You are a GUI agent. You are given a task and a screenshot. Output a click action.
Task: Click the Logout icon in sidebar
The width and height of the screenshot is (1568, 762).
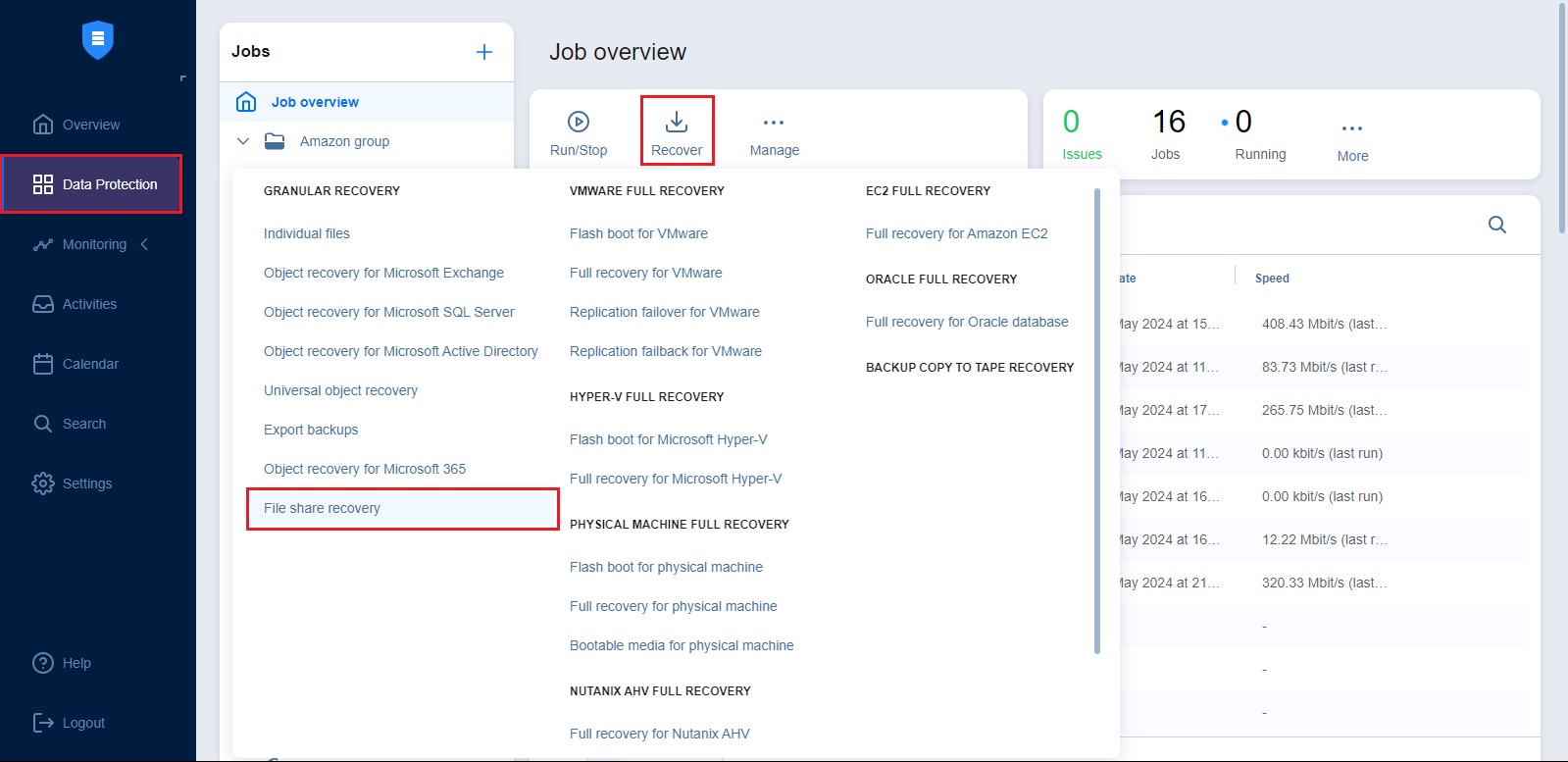(43, 723)
